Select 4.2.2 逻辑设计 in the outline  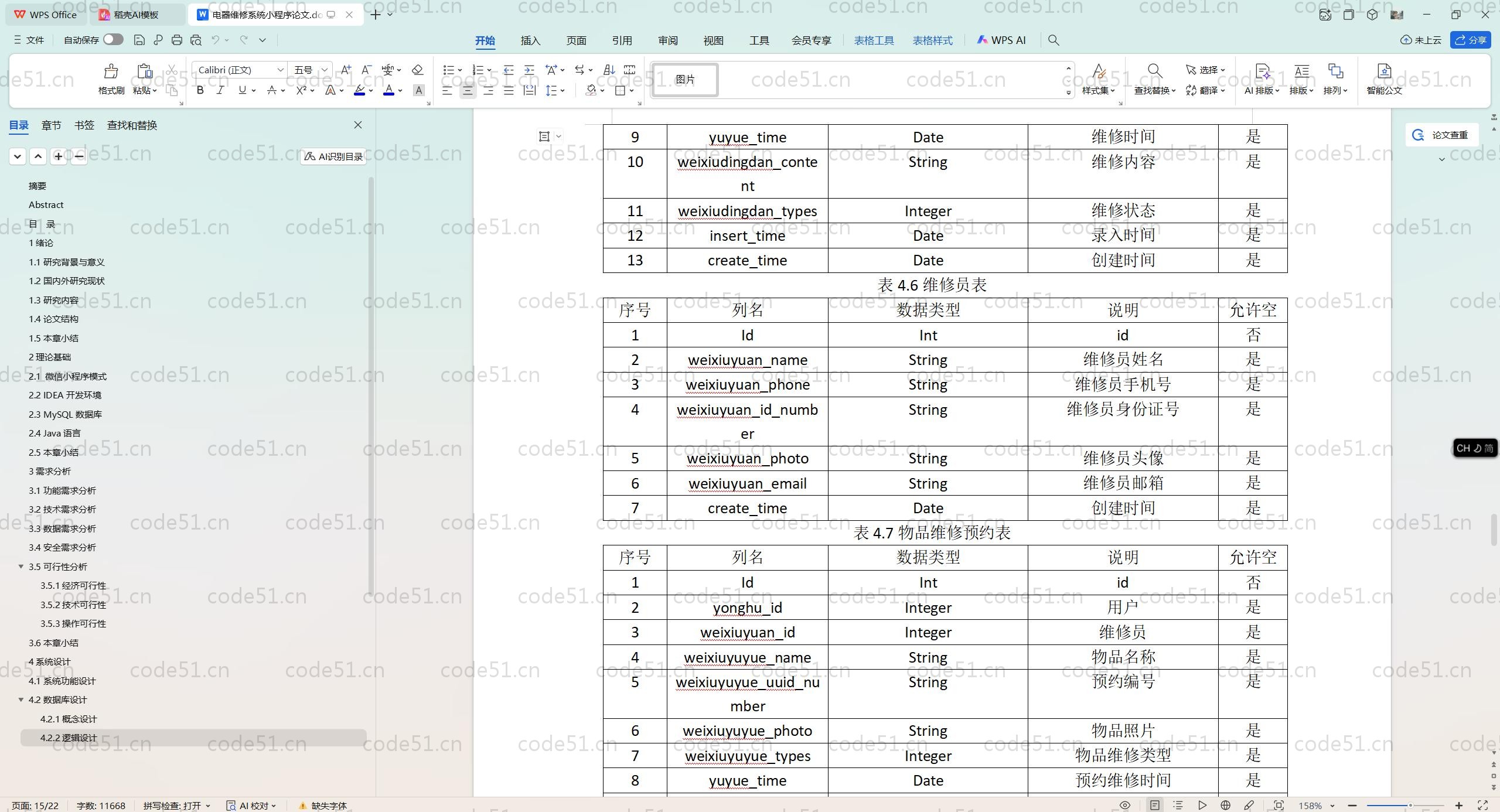[68, 738]
